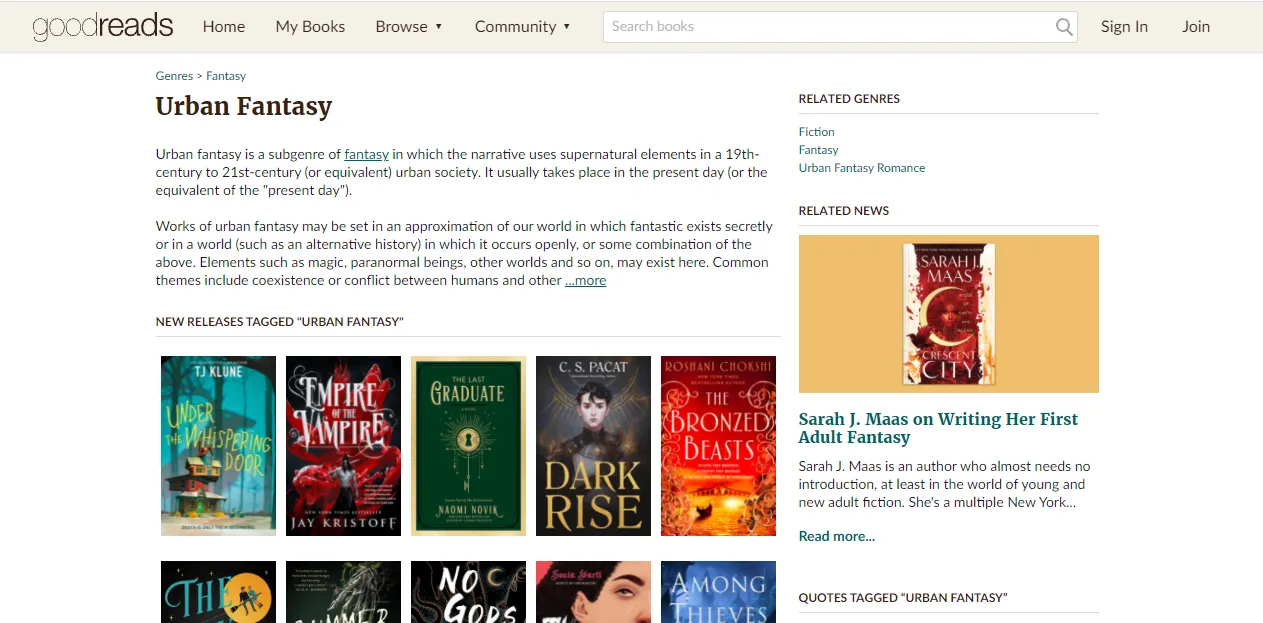1263x623 pixels.
Task: Open Urban Fantasy Romance genre
Action: [862, 168]
